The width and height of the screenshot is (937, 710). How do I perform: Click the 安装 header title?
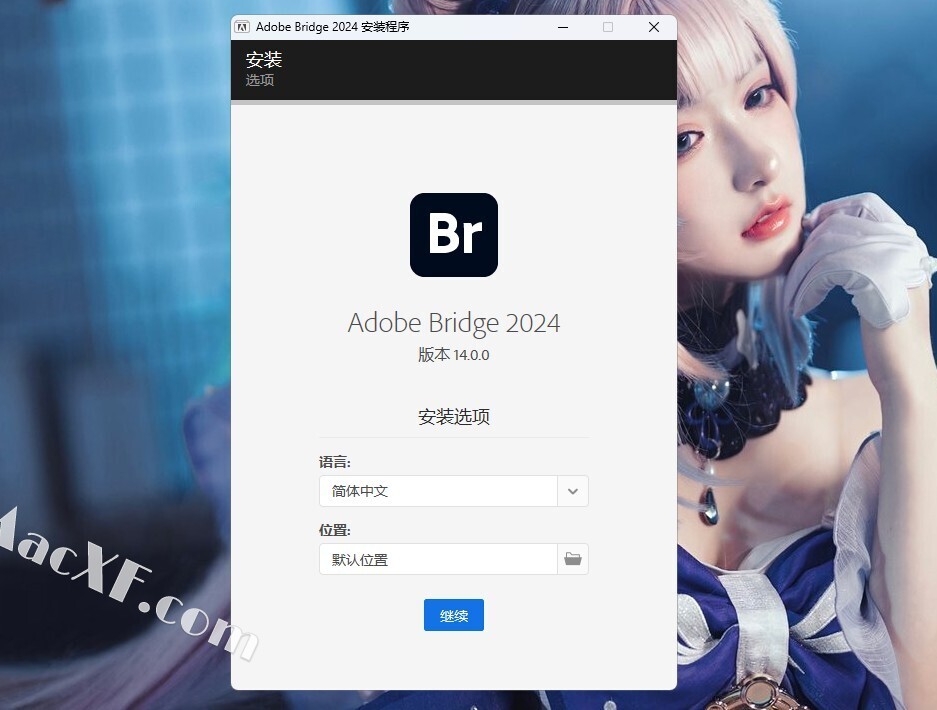(264, 60)
